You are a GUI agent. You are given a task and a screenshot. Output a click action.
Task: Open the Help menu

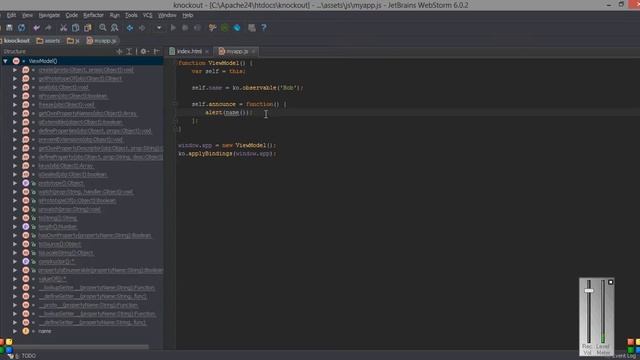point(188,15)
